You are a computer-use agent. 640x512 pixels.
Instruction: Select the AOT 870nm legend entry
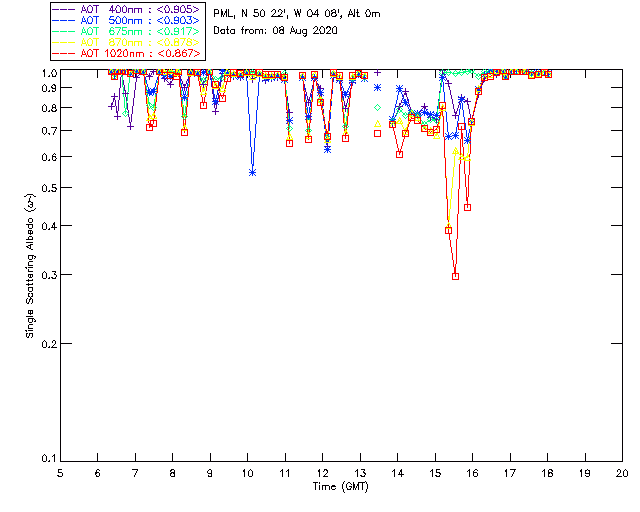click(x=127, y=42)
